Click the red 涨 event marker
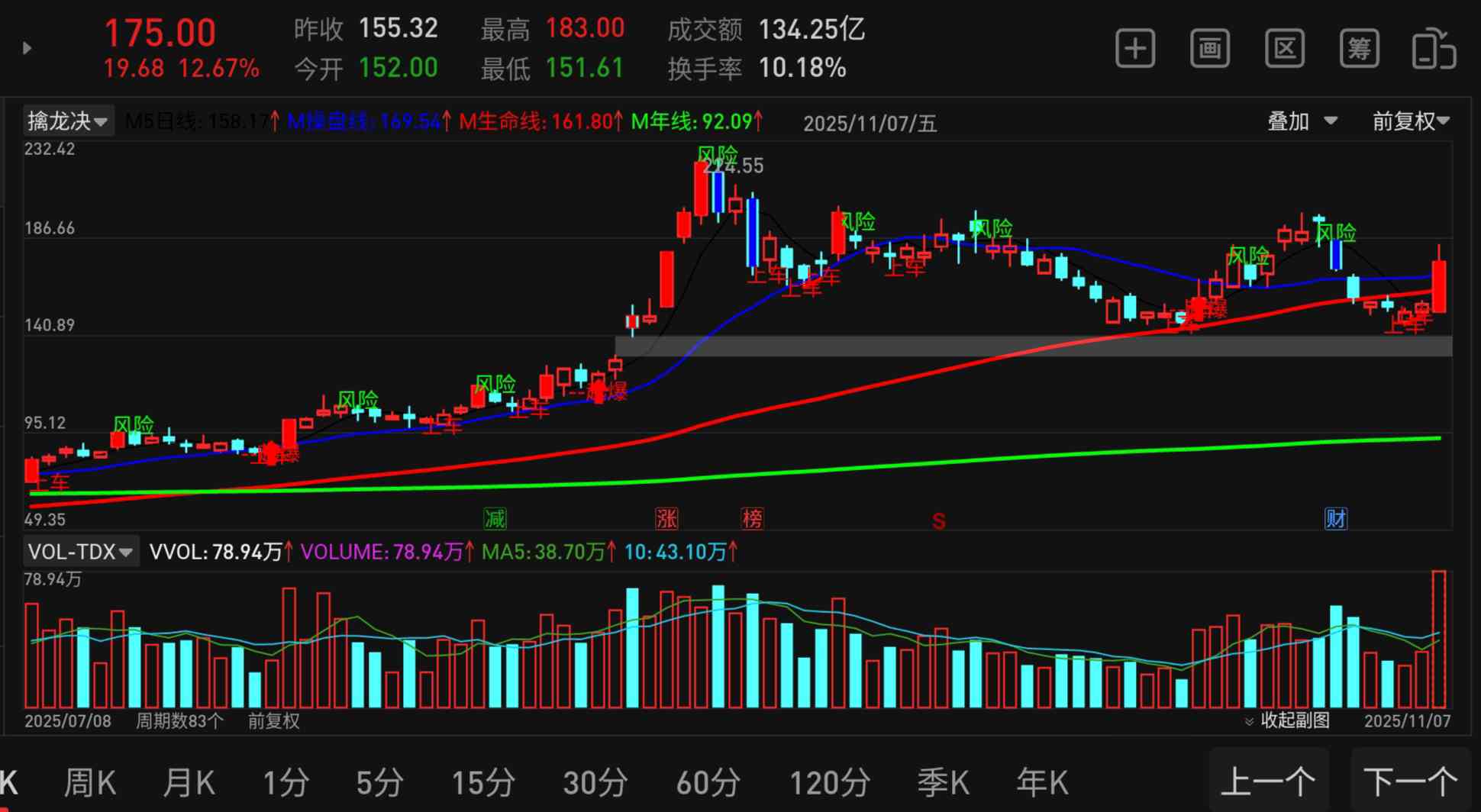The width and height of the screenshot is (1481, 812). click(666, 519)
